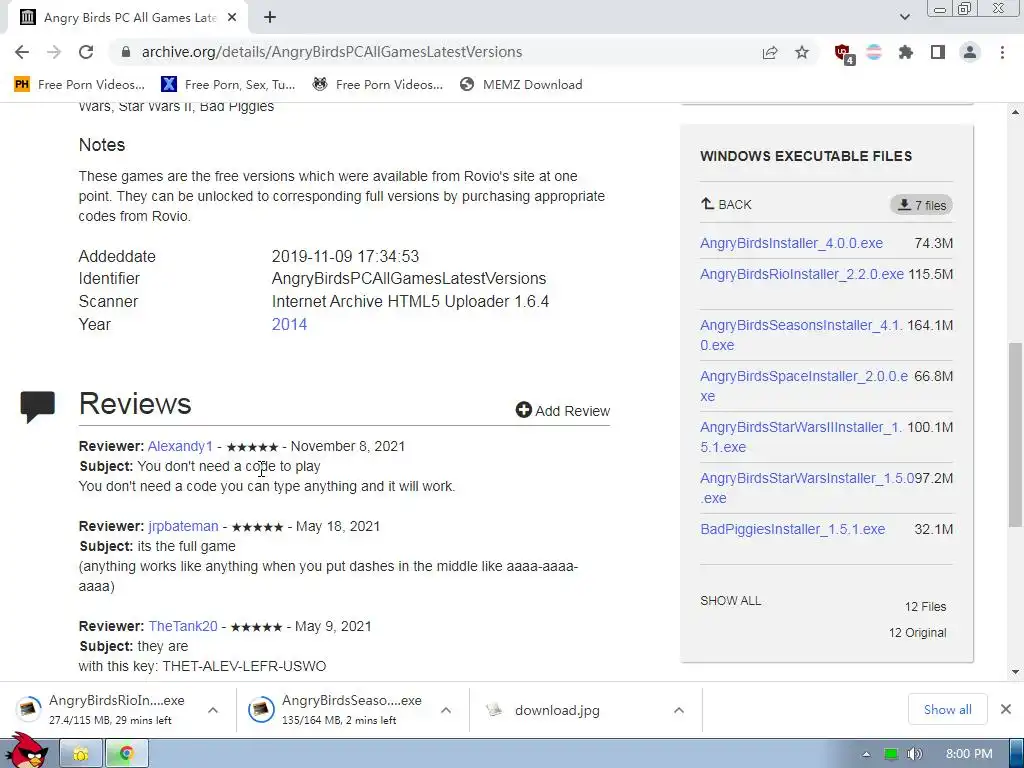The image size is (1024, 768).
Task: Expand options for AngryBirdsSeaso....exe download
Action: (x=445, y=710)
